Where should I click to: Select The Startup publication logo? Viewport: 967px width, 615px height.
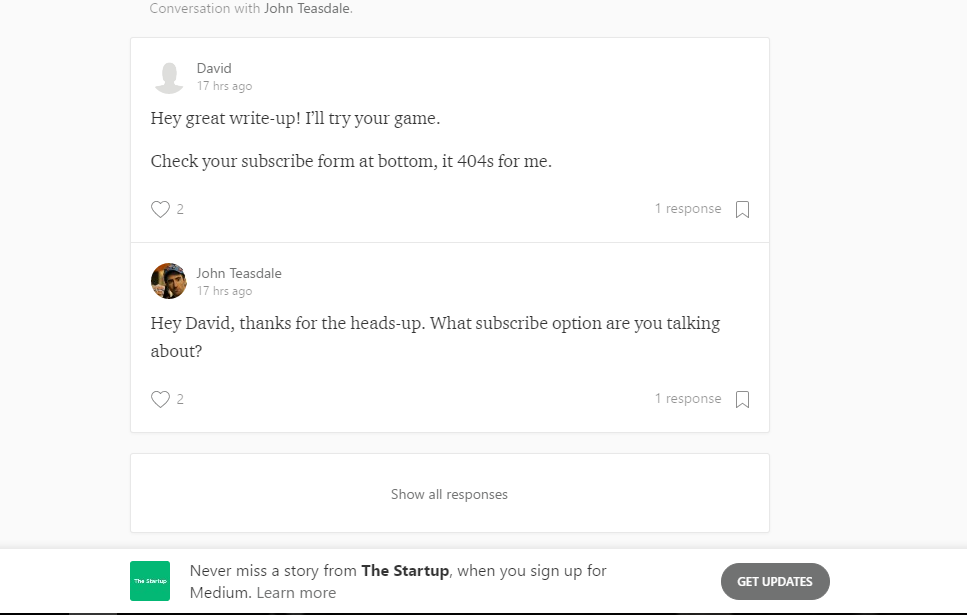tap(149, 581)
